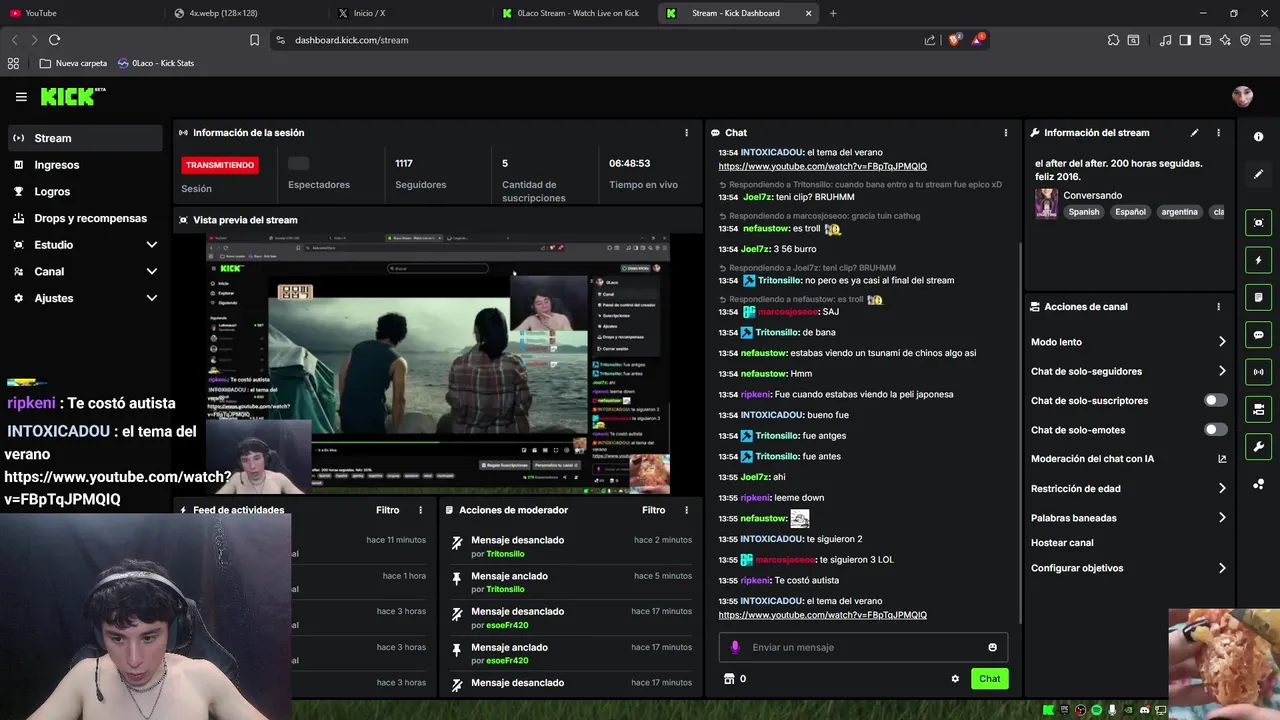1280x720 pixels.
Task: Open the profile avatar menu
Action: pos(1242,96)
